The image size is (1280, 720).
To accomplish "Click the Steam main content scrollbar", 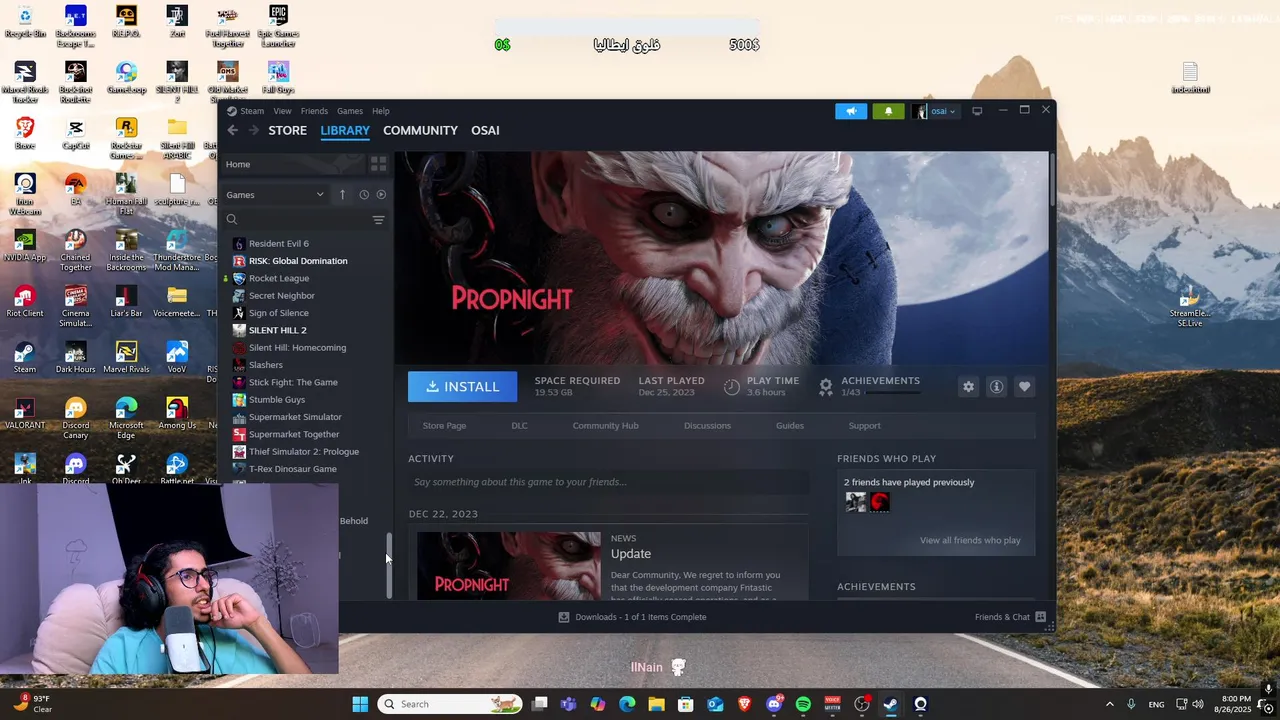I will coord(1052,180).
